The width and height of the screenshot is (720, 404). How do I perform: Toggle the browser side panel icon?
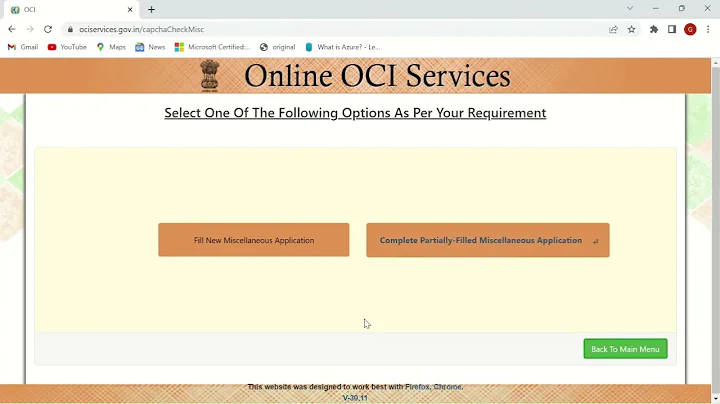pyautogui.click(x=672, y=29)
